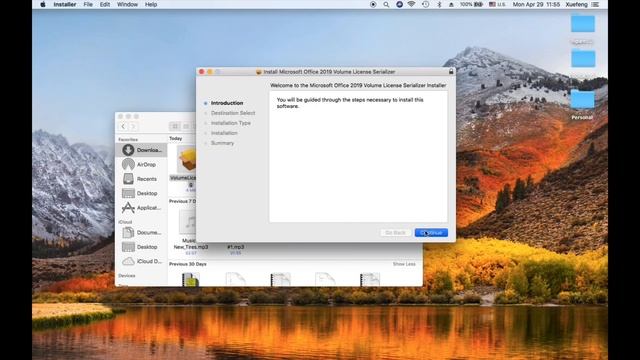The width and height of the screenshot is (640, 360).
Task: Open Notification Center list icon
Action: pos(596,4)
